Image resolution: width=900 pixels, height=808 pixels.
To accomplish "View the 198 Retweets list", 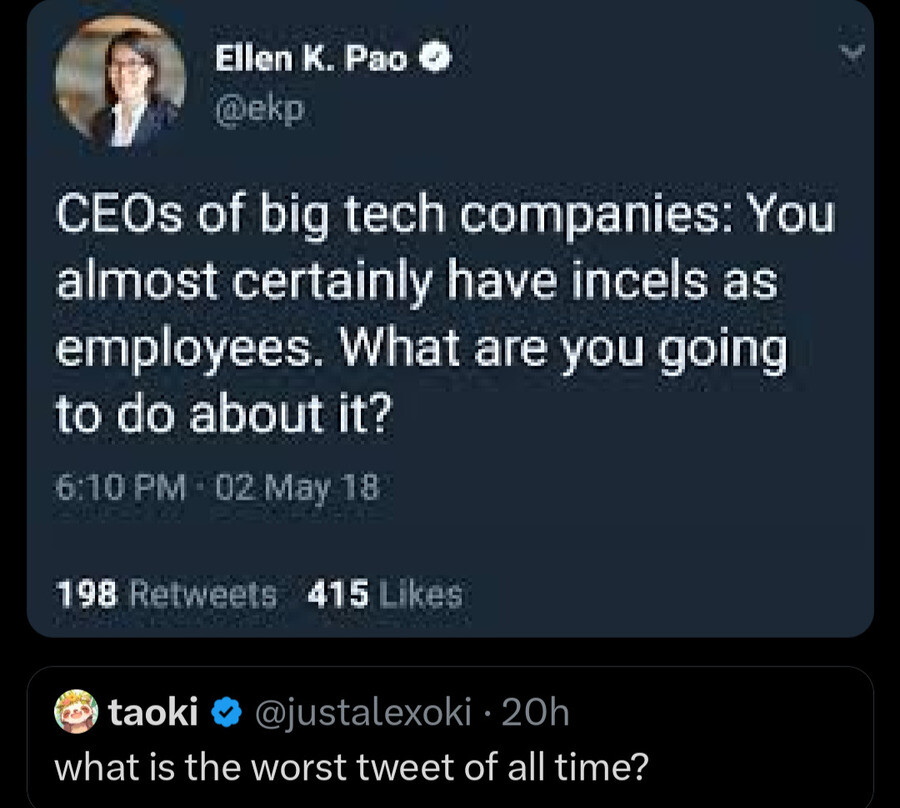I will pos(167,595).
